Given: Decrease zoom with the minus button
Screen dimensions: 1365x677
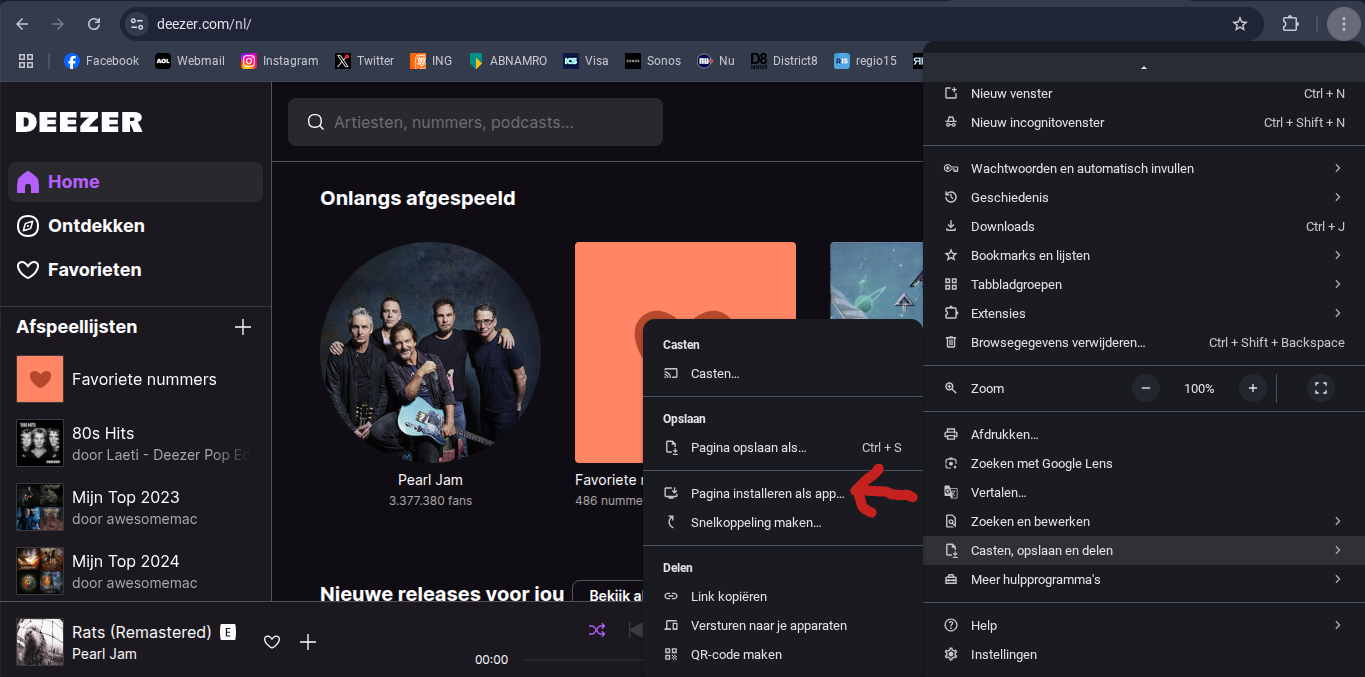Looking at the screenshot, I should point(1146,388).
